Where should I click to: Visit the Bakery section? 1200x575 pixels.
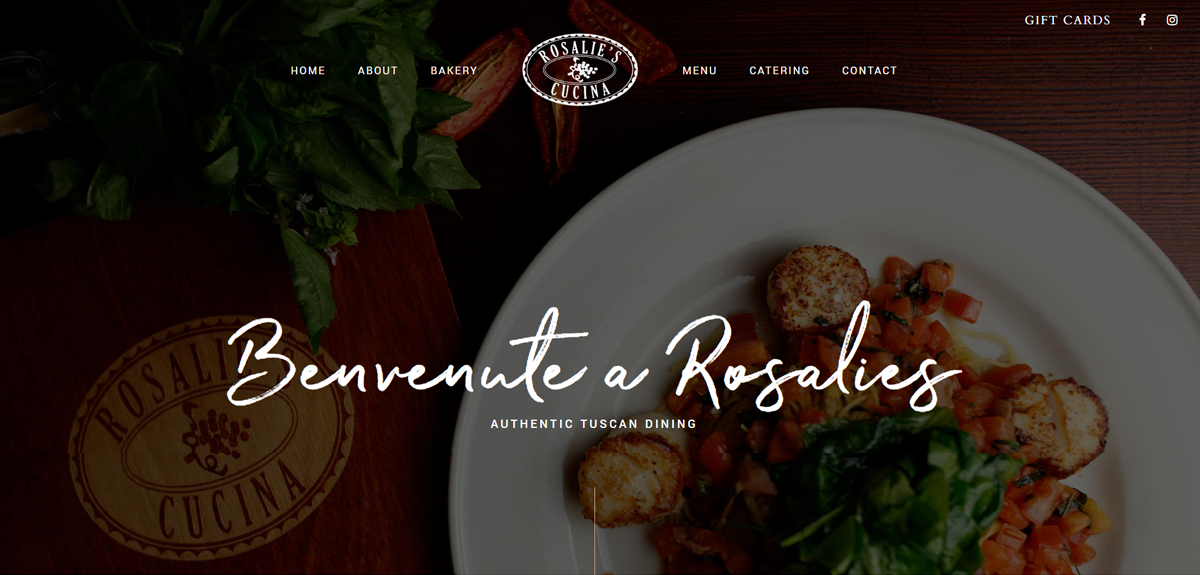tap(454, 71)
